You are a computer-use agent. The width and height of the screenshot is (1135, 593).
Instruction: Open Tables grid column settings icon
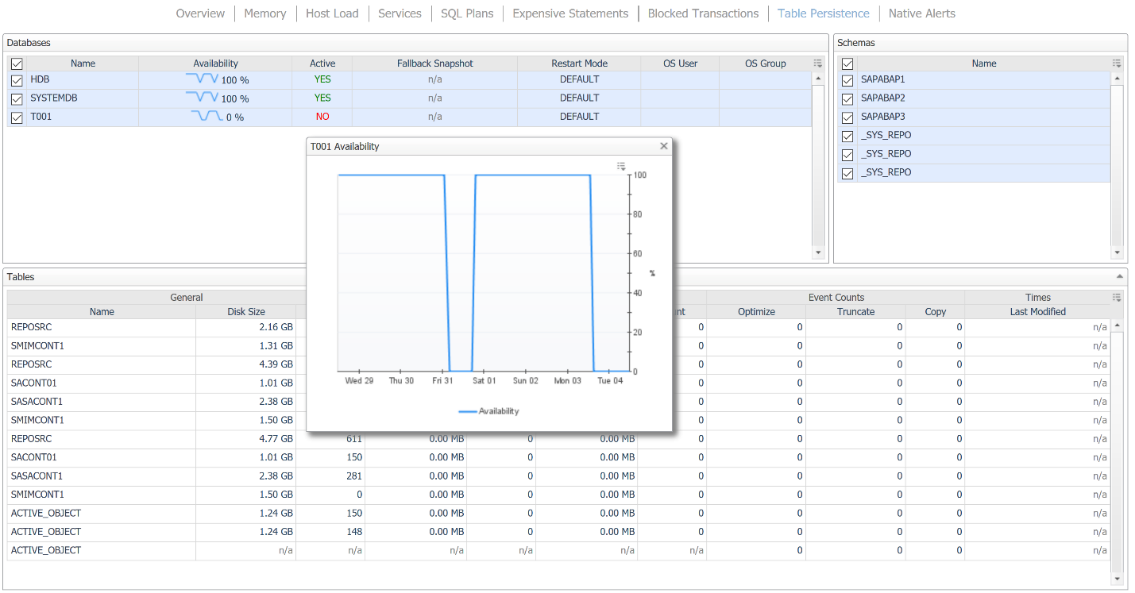(1117, 297)
